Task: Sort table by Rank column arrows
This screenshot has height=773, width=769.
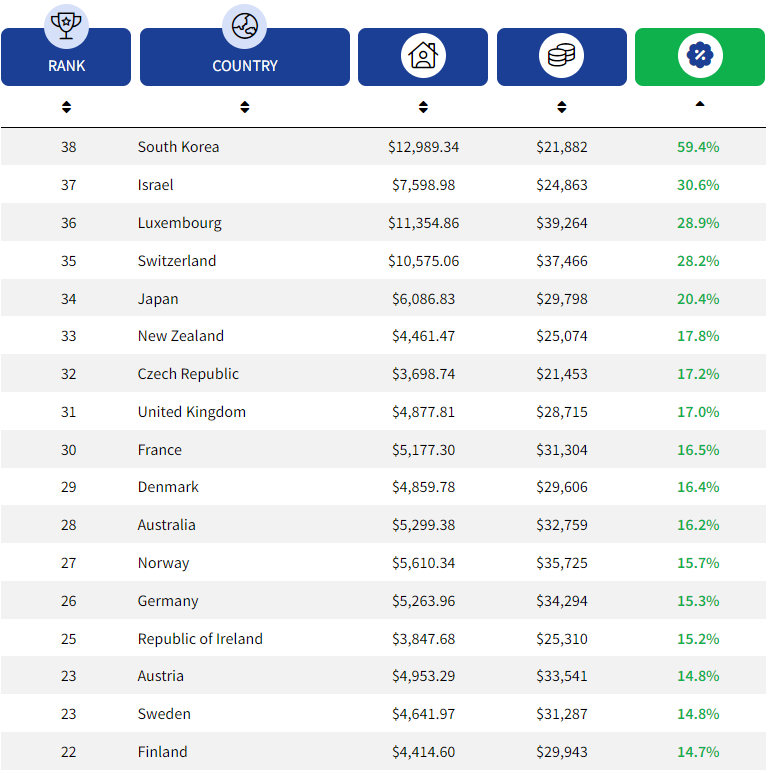Action: [x=66, y=107]
